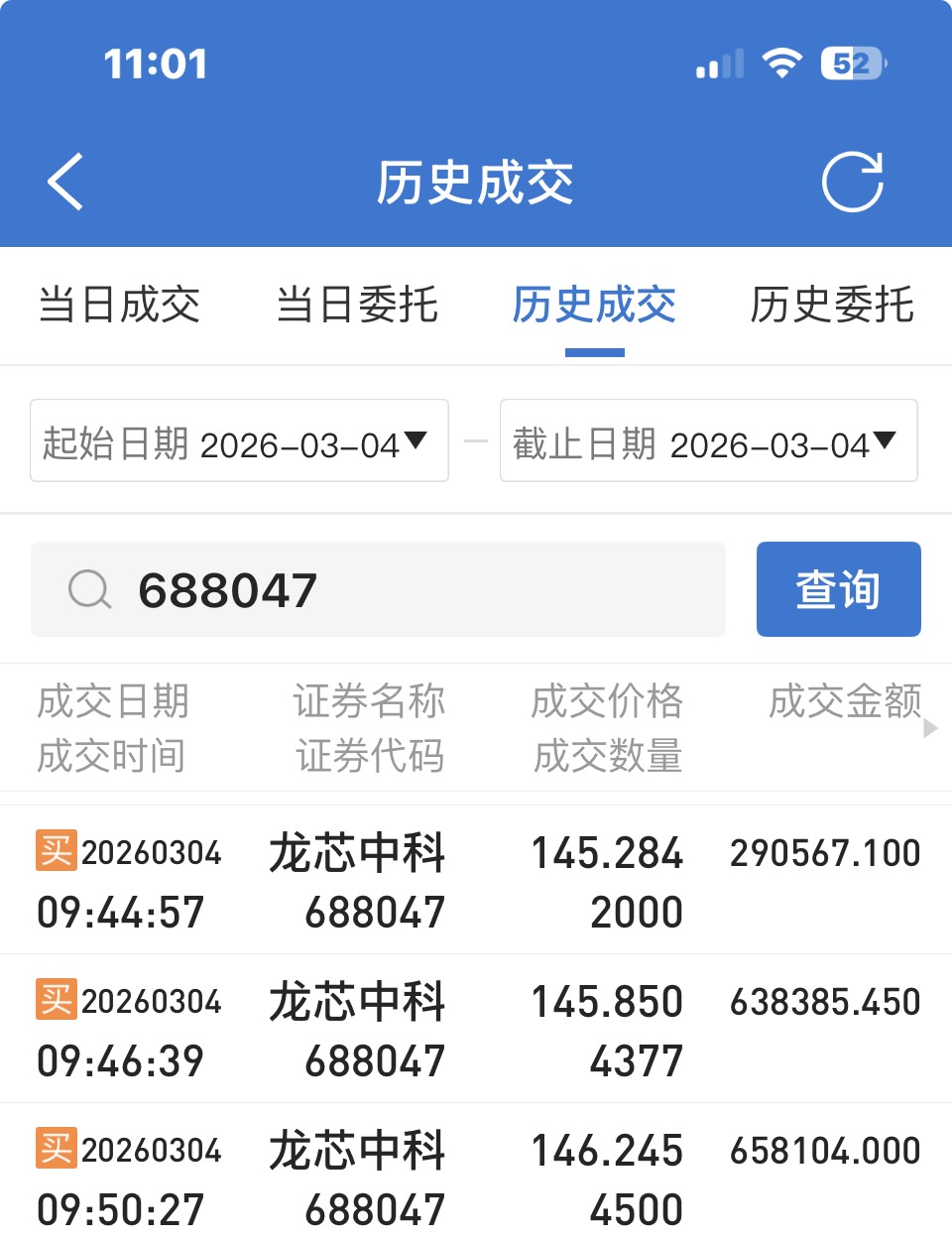This screenshot has width=952, height=1241.
Task: Tap 龙芯中科 in the 09:44:57 row
Action: [358, 853]
